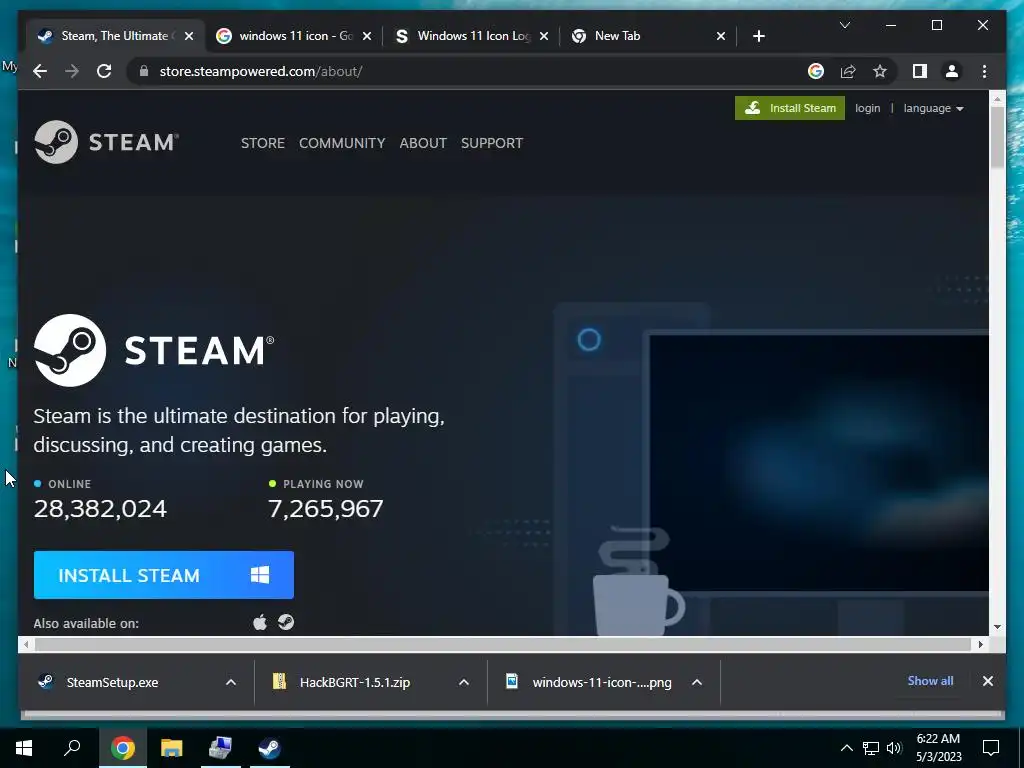Switch to the New Tab tab
The width and height of the screenshot is (1024, 768).
click(x=649, y=36)
